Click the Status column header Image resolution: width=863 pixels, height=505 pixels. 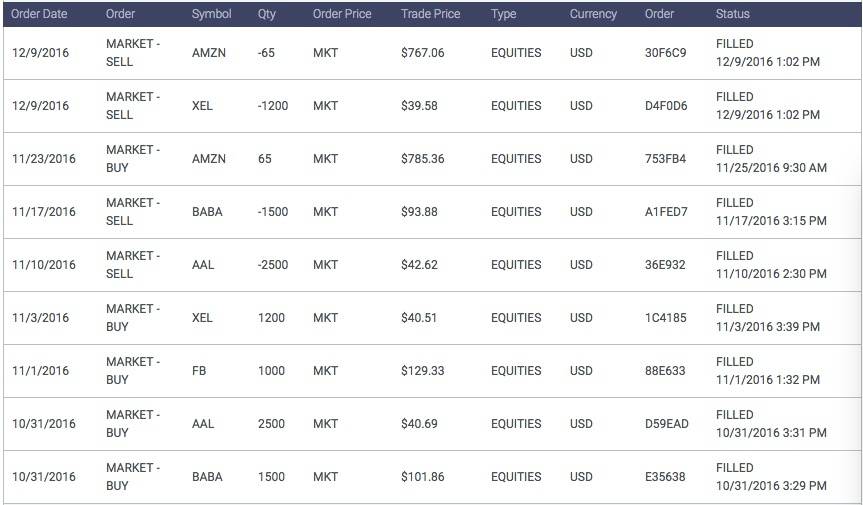pyautogui.click(x=733, y=14)
